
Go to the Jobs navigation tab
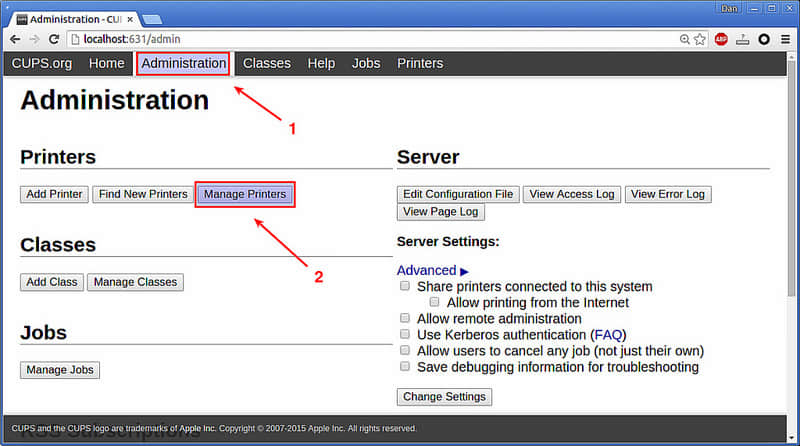[366, 63]
